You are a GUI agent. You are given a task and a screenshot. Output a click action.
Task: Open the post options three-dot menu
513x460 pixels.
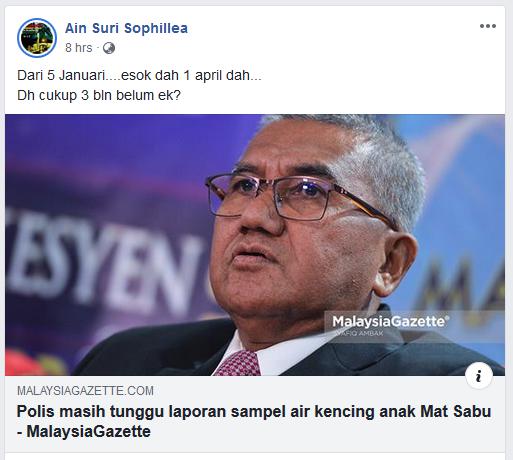tap(488, 26)
